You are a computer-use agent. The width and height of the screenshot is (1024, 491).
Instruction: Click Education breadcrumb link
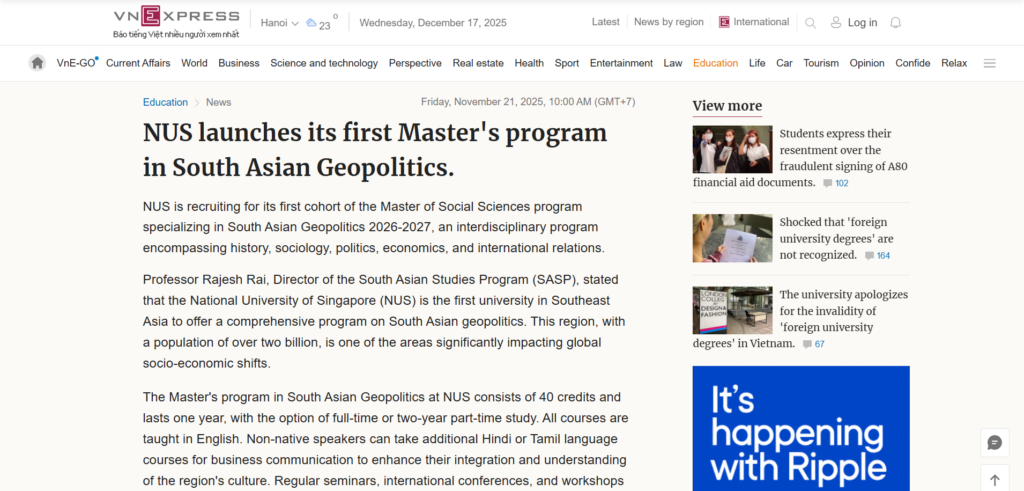[x=165, y=102]
